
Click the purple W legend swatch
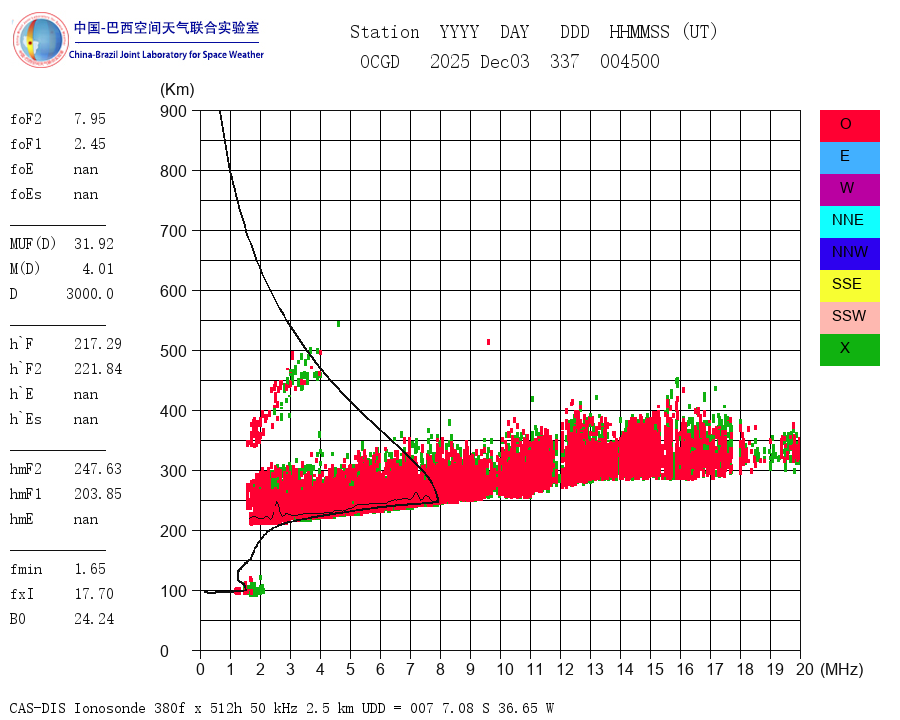coord(849,189)
